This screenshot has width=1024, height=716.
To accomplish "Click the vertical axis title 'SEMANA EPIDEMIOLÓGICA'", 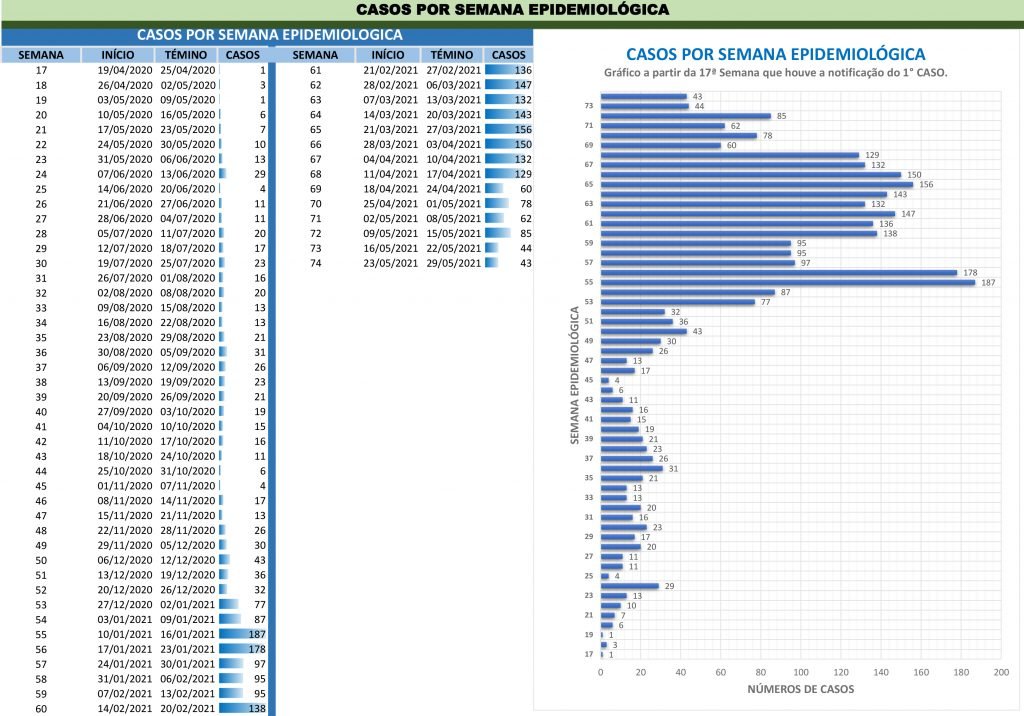I will [575, 376].
